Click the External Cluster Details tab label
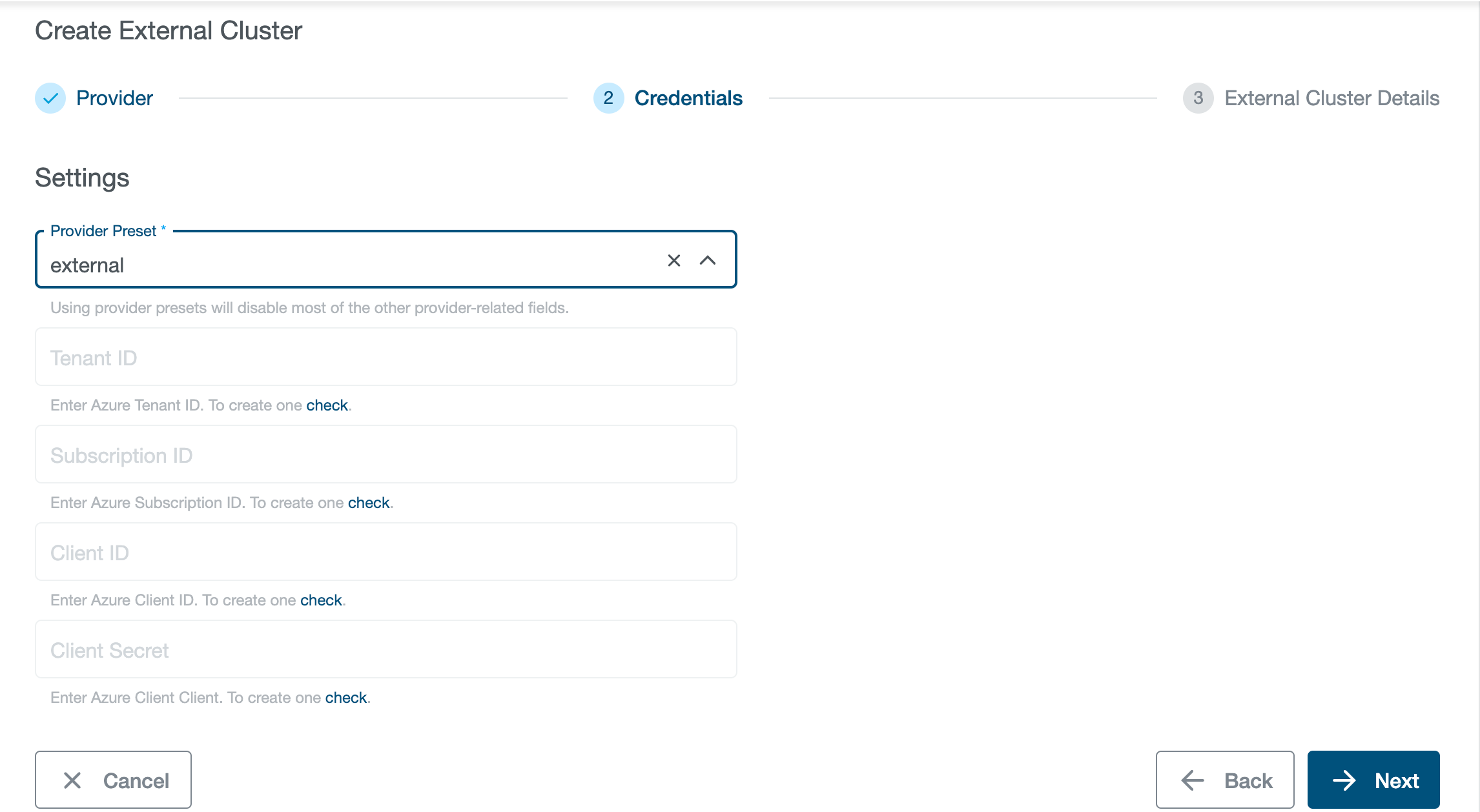The width and height of the screenshot is (1480, 812). pyautogui.click(x=1330, y=97)
